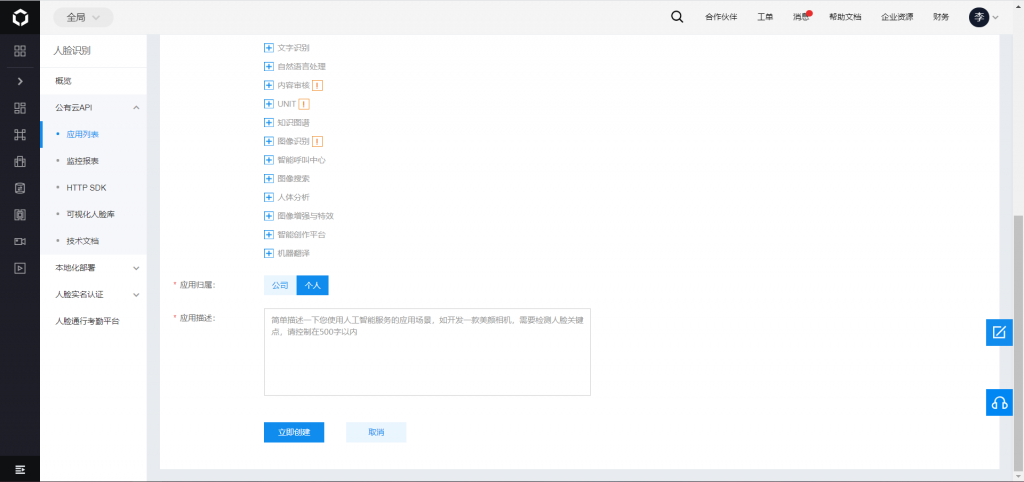
Task: Open 可视化人脸库 in the side menu
Action: 93,214
